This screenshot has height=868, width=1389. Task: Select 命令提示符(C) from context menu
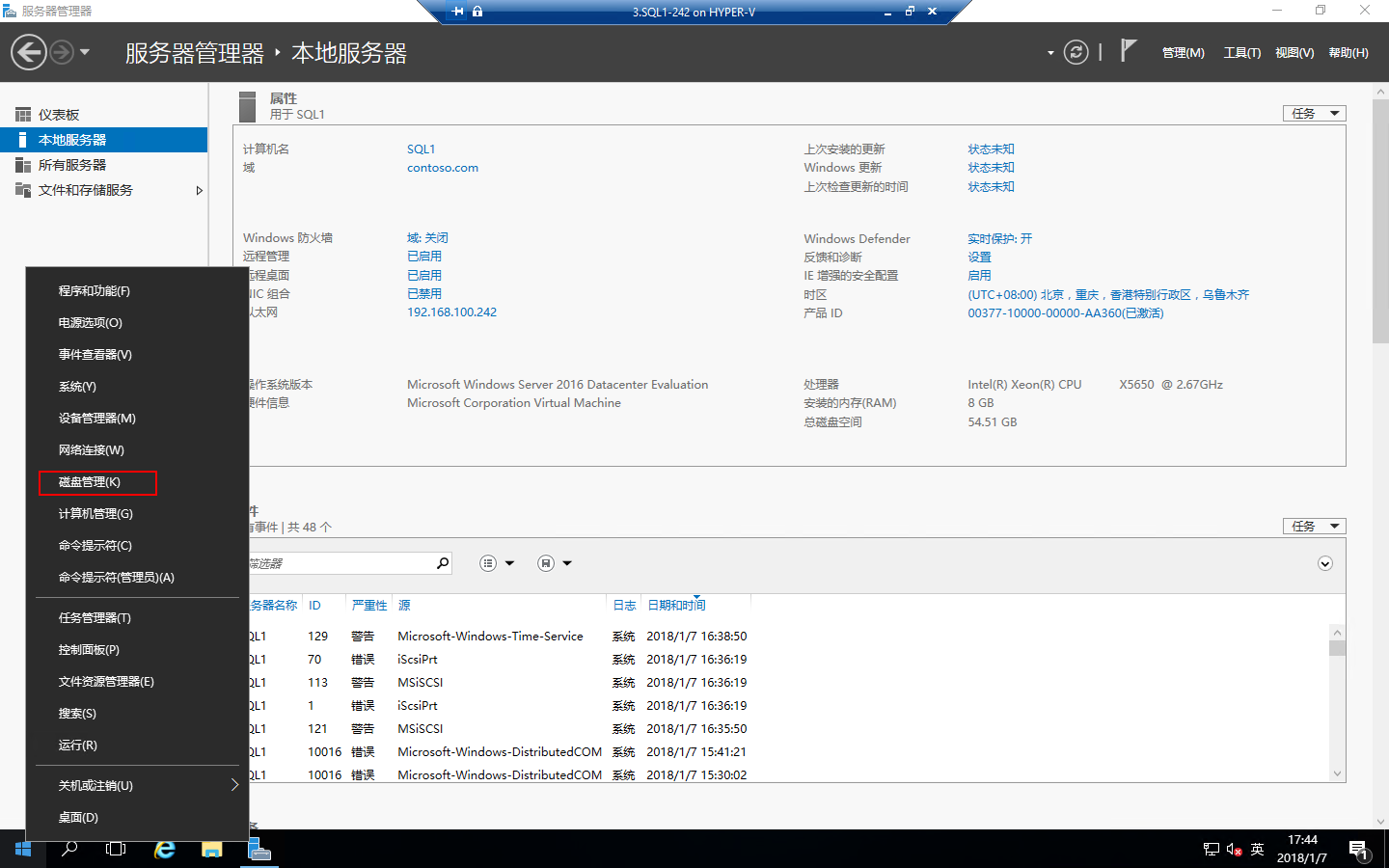point(137,546)
